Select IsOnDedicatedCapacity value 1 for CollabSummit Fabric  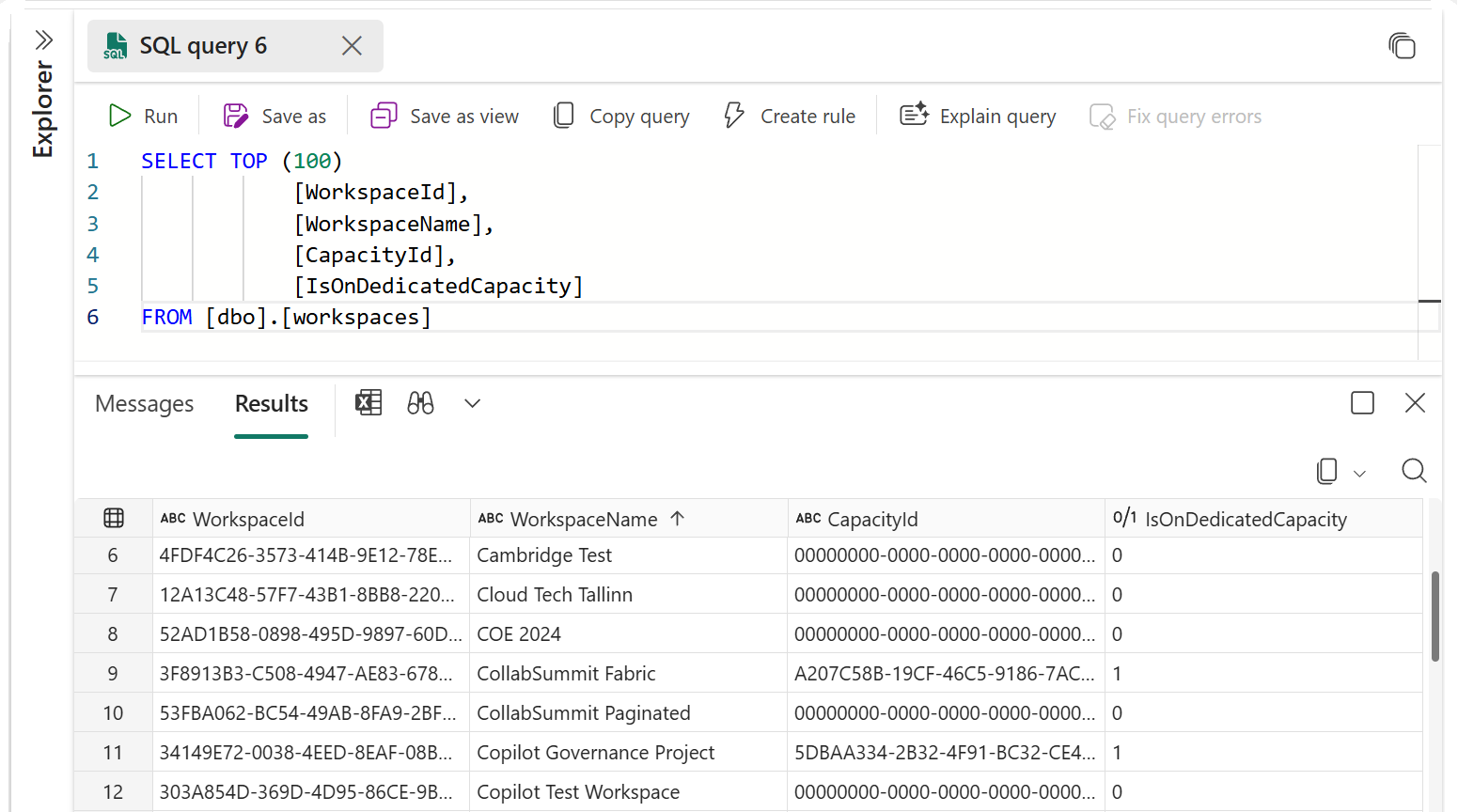click(1263, 674)
